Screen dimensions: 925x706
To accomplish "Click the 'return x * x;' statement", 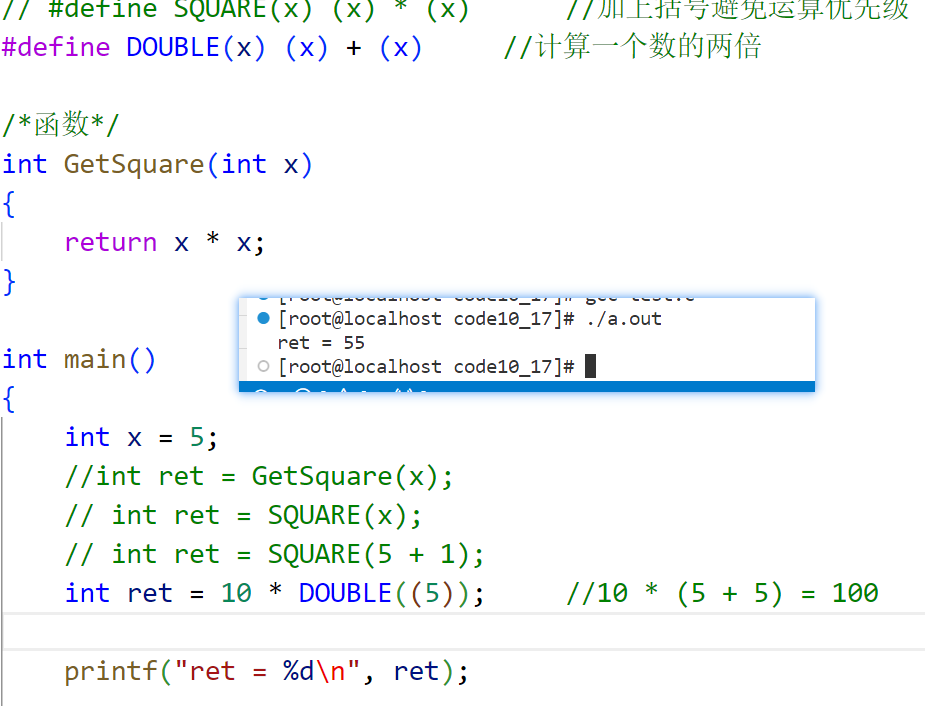I will pos(165,242).
